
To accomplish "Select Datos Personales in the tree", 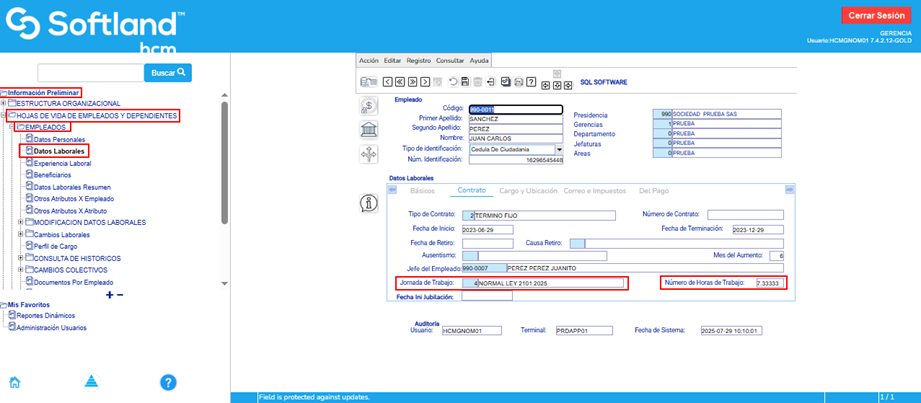I will pyautogui.click(x=60, y=139).
